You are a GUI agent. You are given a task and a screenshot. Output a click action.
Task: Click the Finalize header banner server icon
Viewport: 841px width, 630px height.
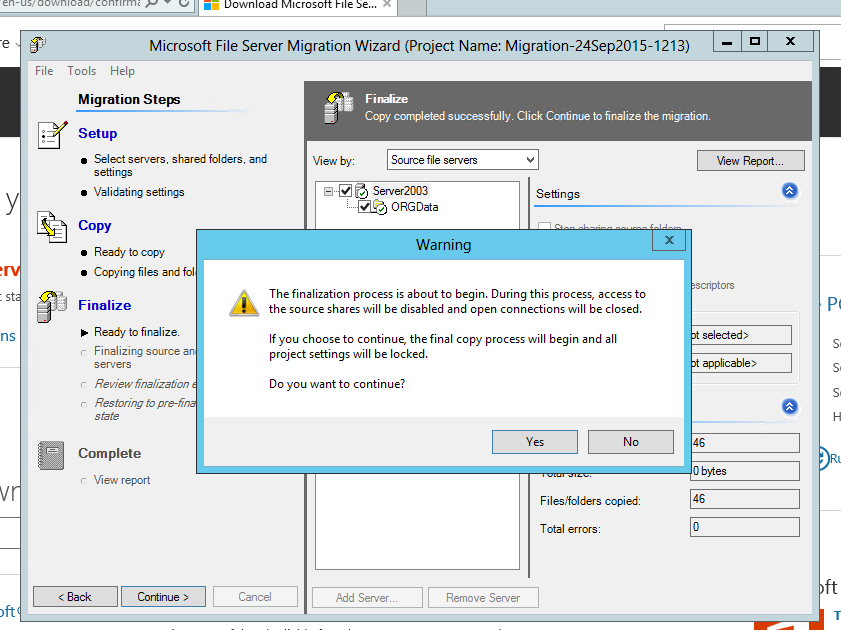(338, 108)
